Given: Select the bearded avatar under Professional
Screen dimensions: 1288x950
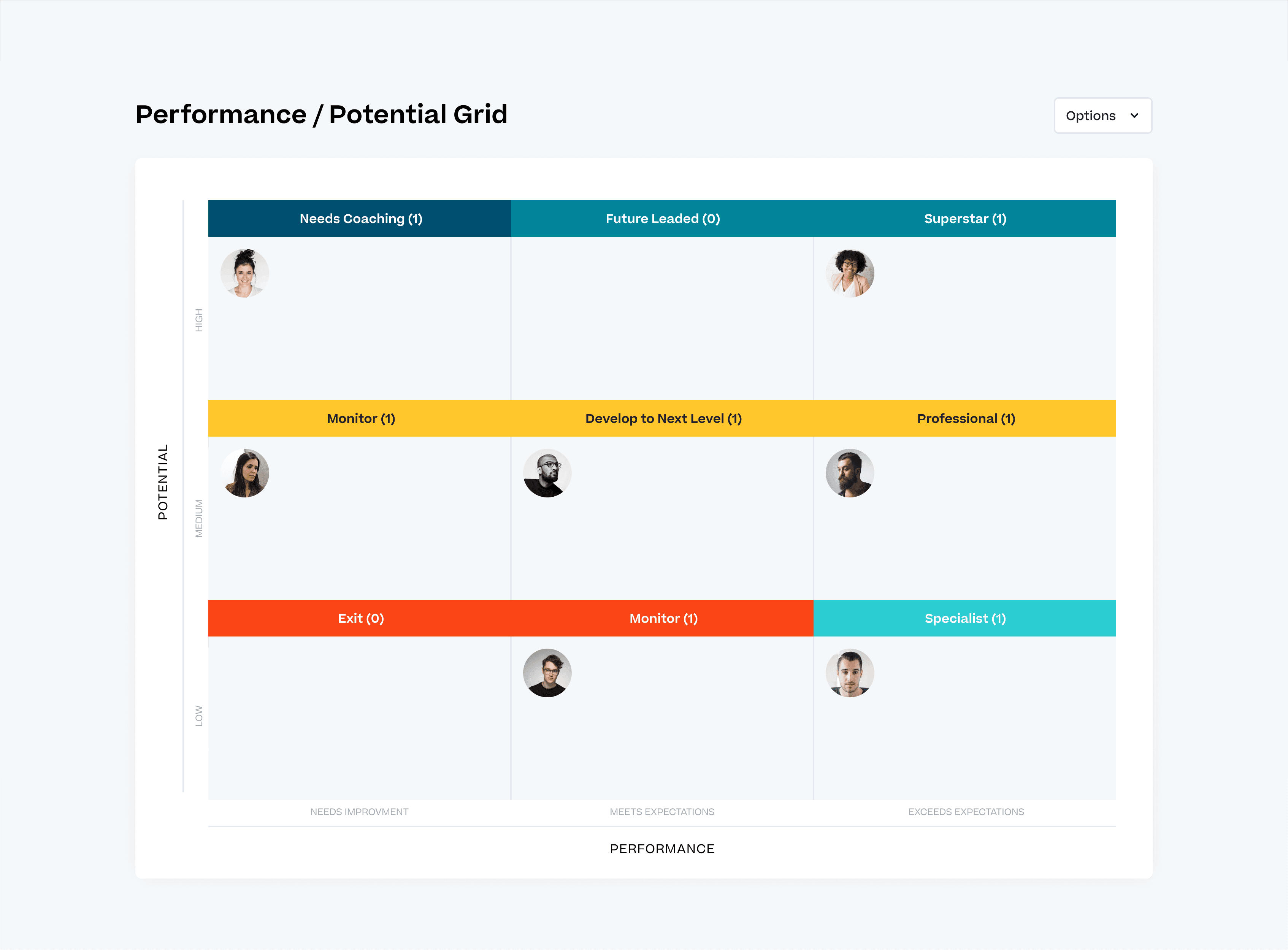Looking at the screenshot, I should click(x=850, y=473).
